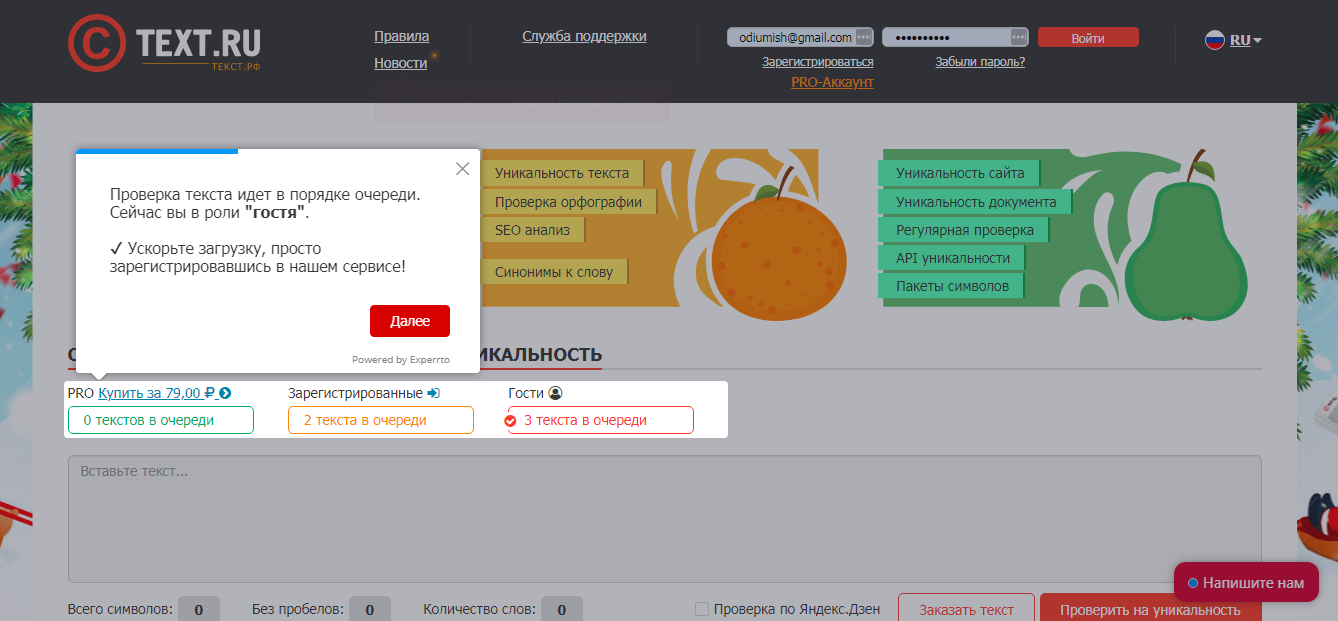Click the TEXT.RU copyright logo icon
1338x621 pixels.
point(97,43)
